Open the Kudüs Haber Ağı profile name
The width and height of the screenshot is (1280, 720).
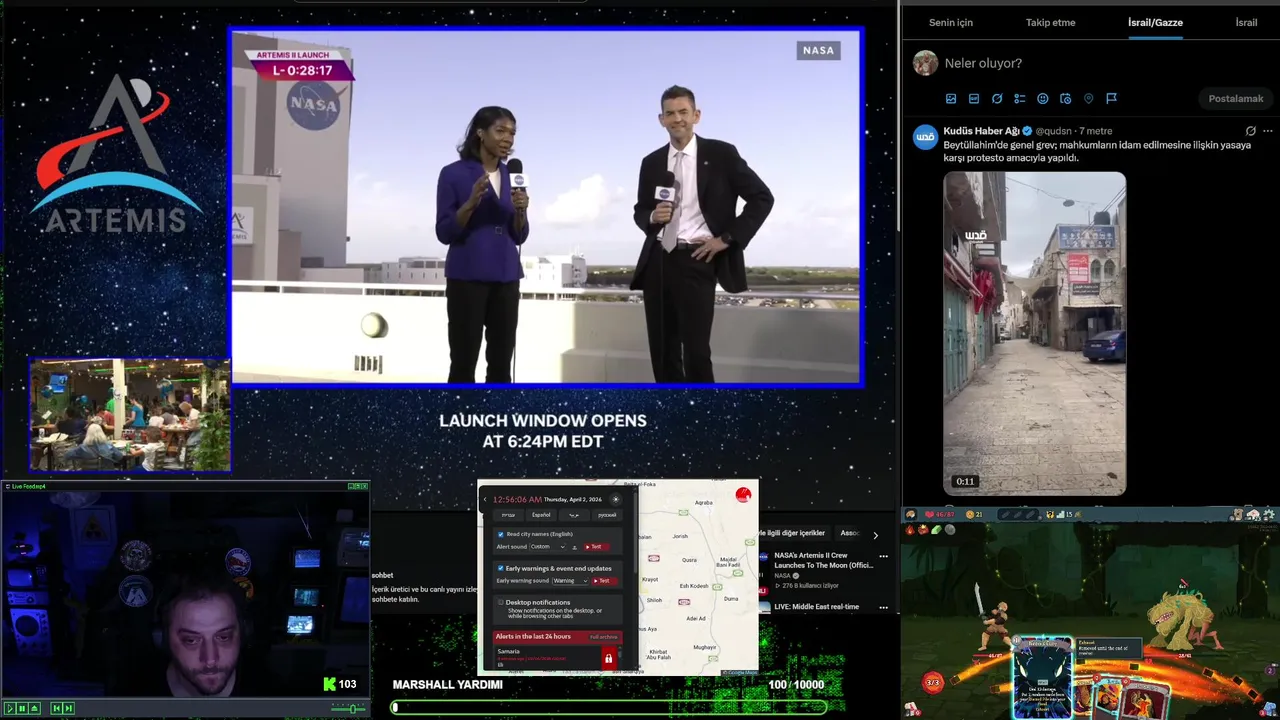[x=984, y=131]
